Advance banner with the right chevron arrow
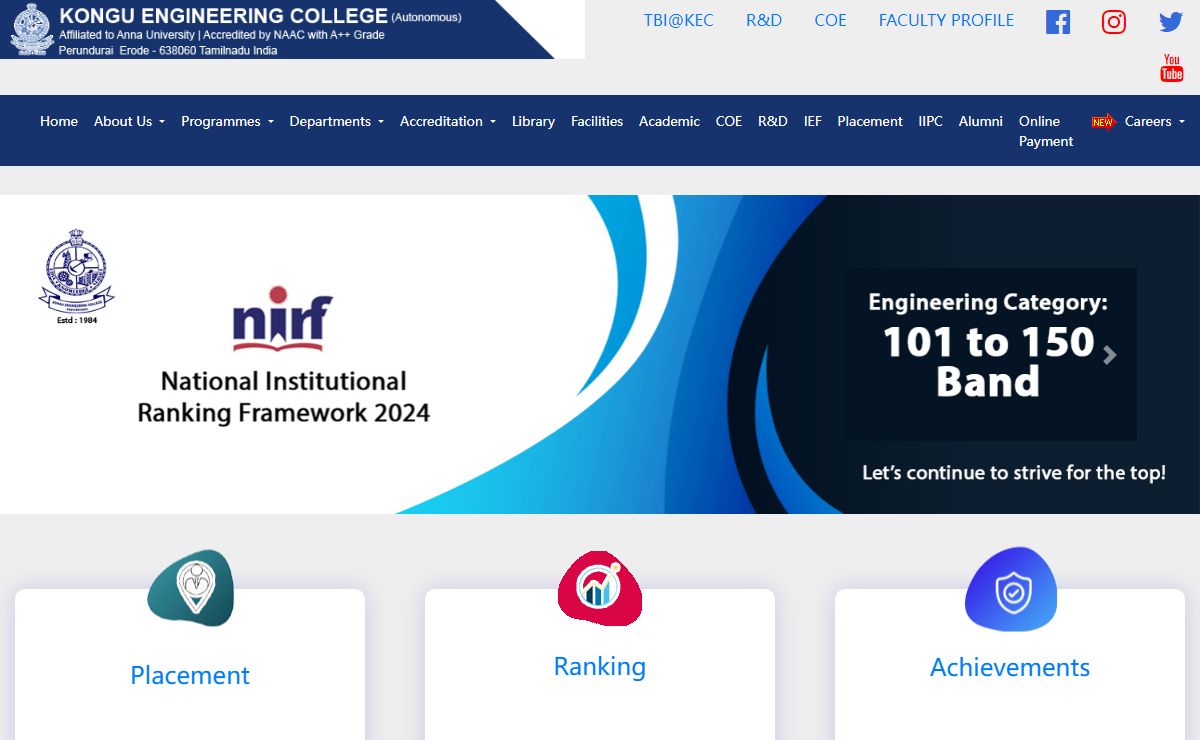This screenshot has height=740, width=1200. [x=1109, y=355]
